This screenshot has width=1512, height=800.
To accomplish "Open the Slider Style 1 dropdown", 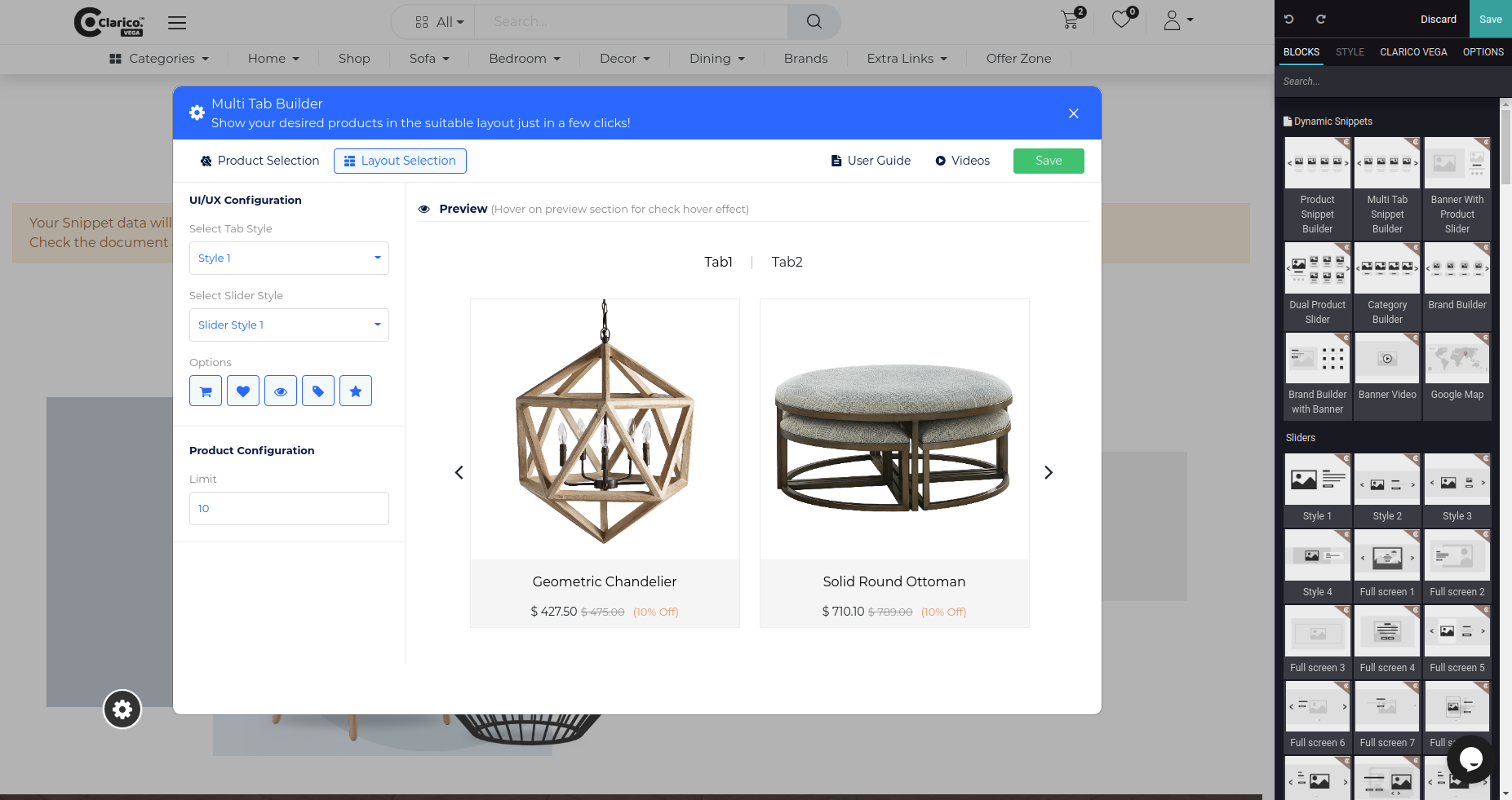I will [289, 325].
